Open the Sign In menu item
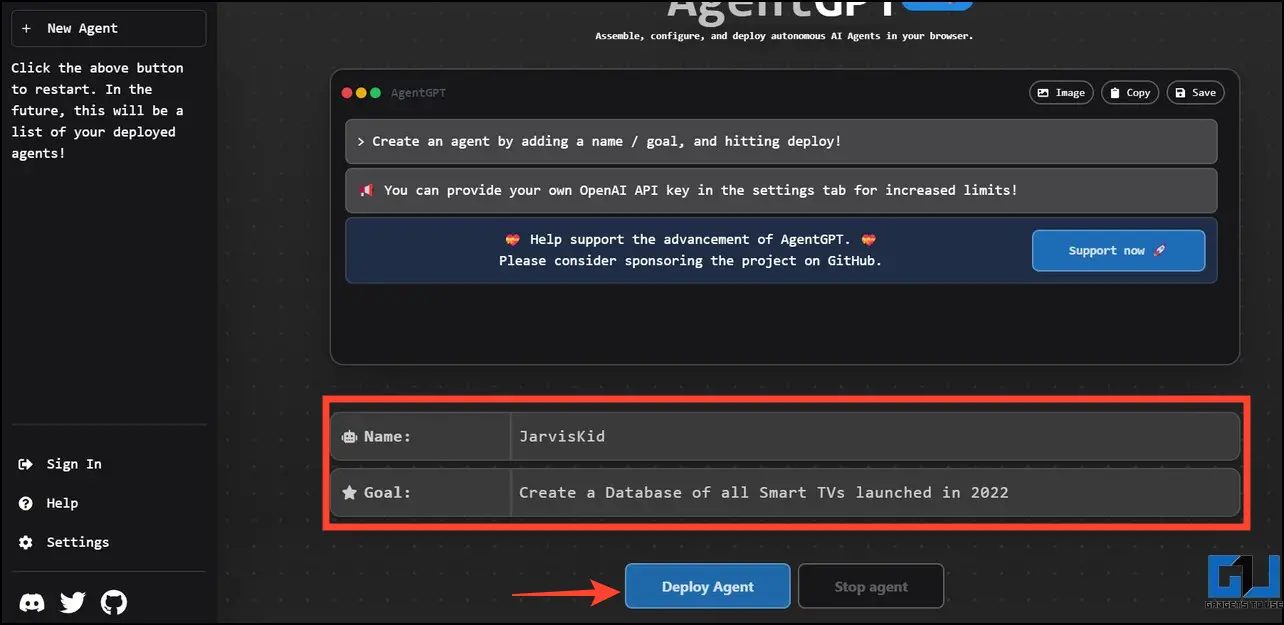Screen dimensions: 1284x625 [60, 464]
